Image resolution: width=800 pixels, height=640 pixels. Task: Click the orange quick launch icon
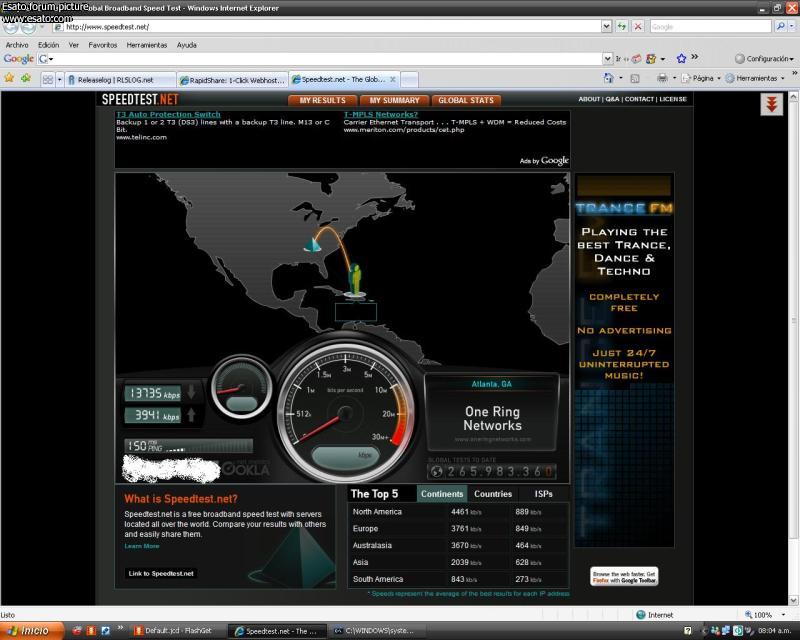point(91,631)
